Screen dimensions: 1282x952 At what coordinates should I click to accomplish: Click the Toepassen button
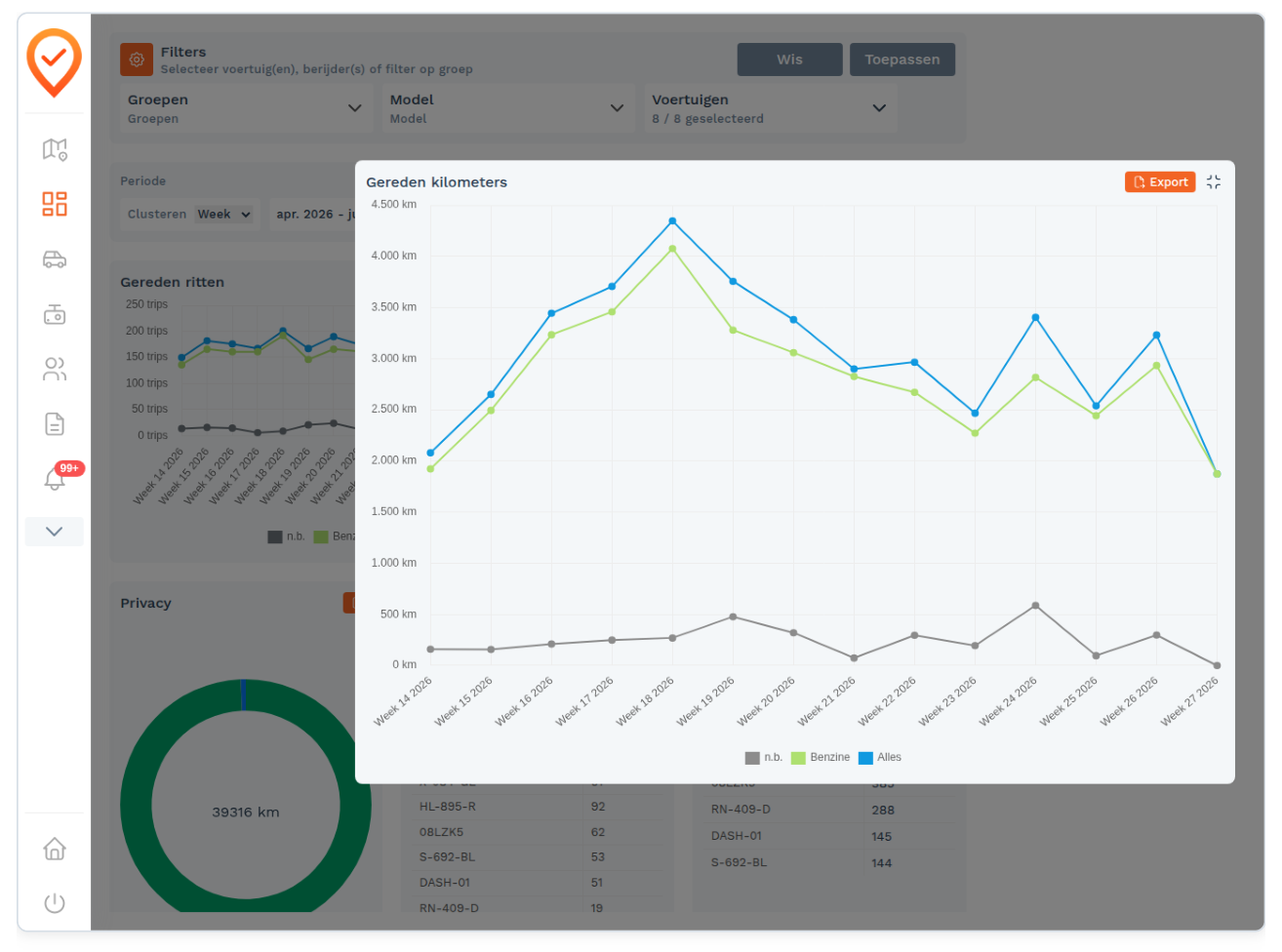click(x=902, y=59)
